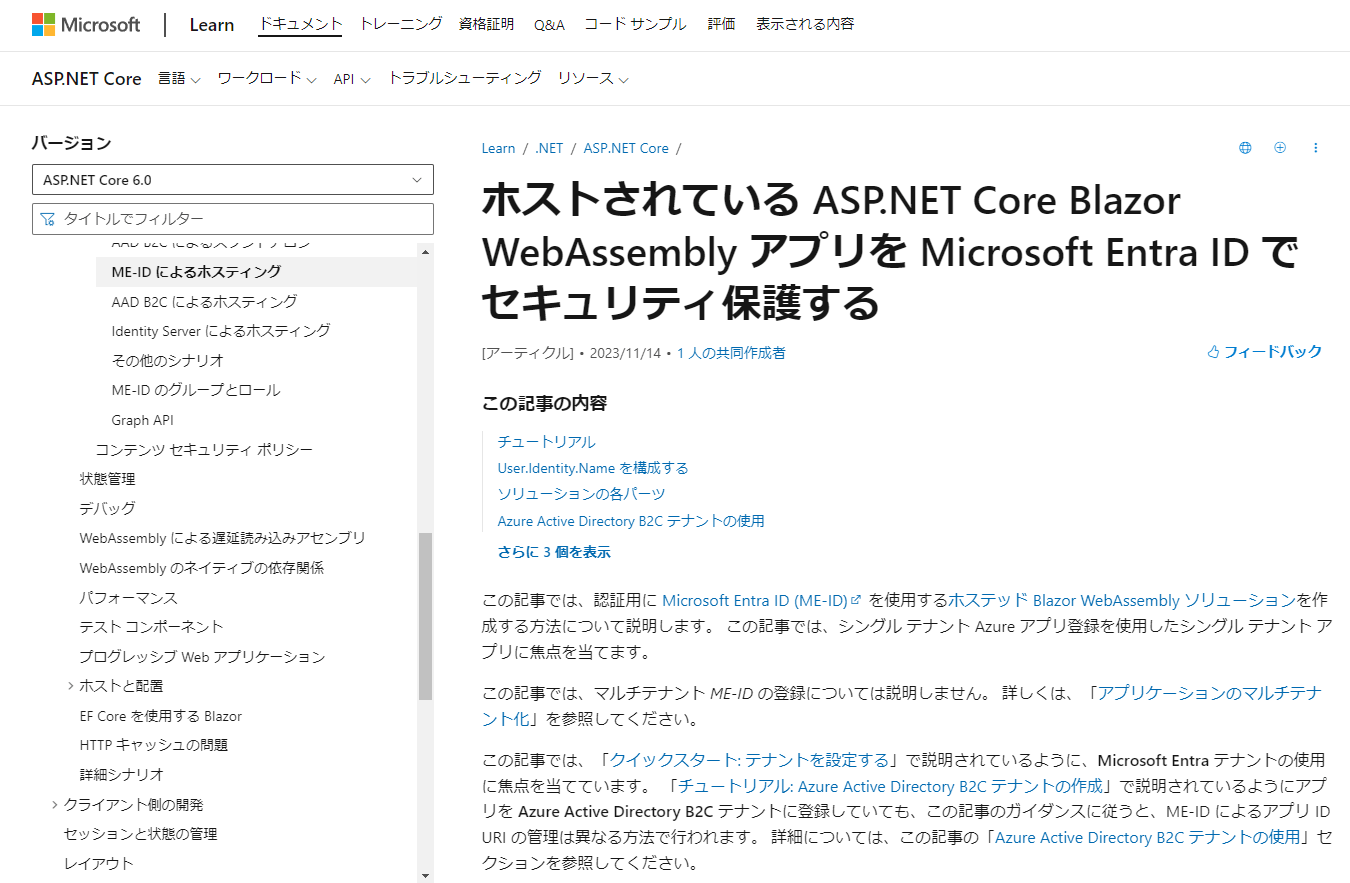Screen dimensions: 1350x883
Task: Select AAD B2C によるホスティング in sidebar
Action: coord(204,302)
